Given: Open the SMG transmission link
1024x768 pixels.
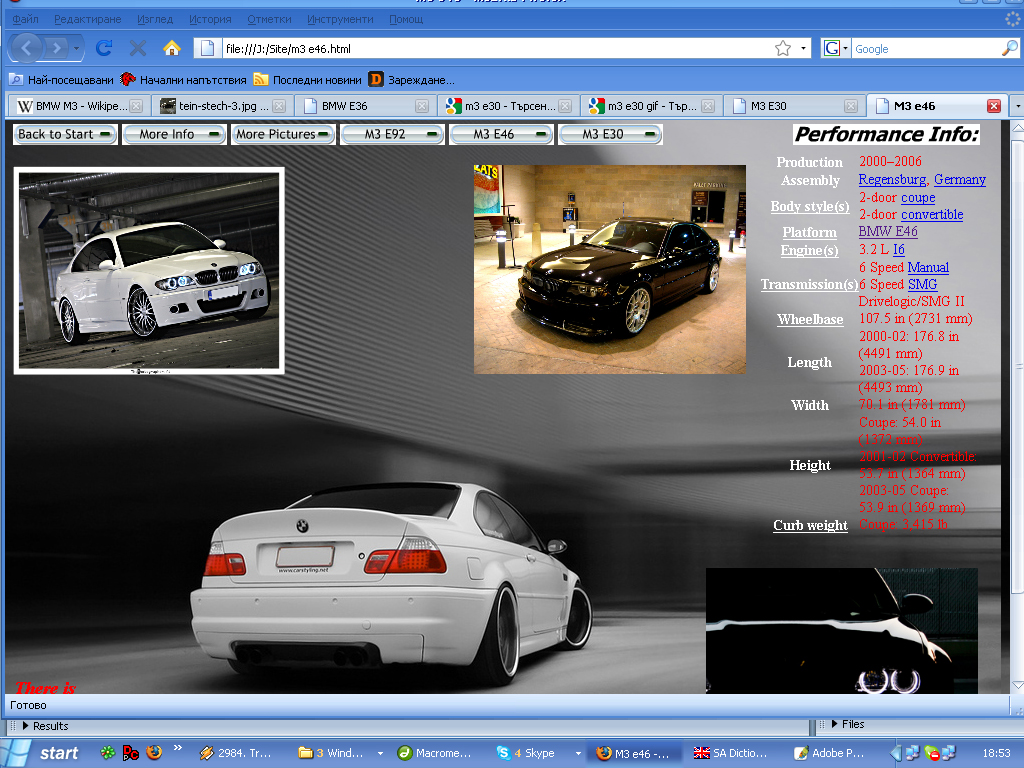Looking at the screenshot, I should 922,284.
